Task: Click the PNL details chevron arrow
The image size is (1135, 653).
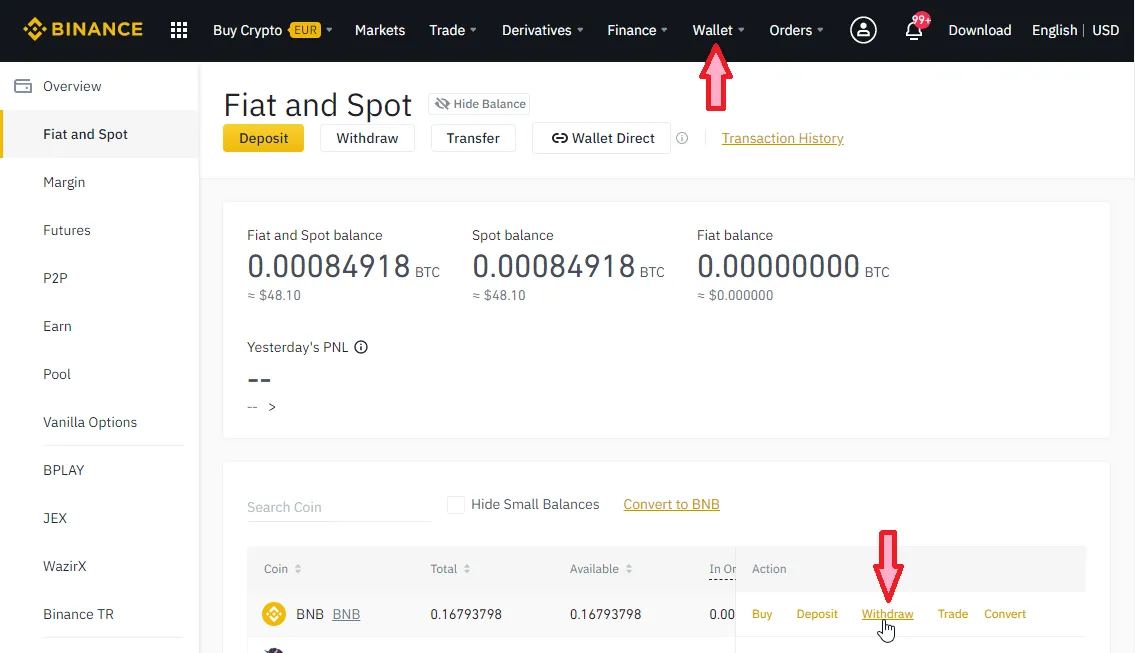Action: [x=272, y=408]
